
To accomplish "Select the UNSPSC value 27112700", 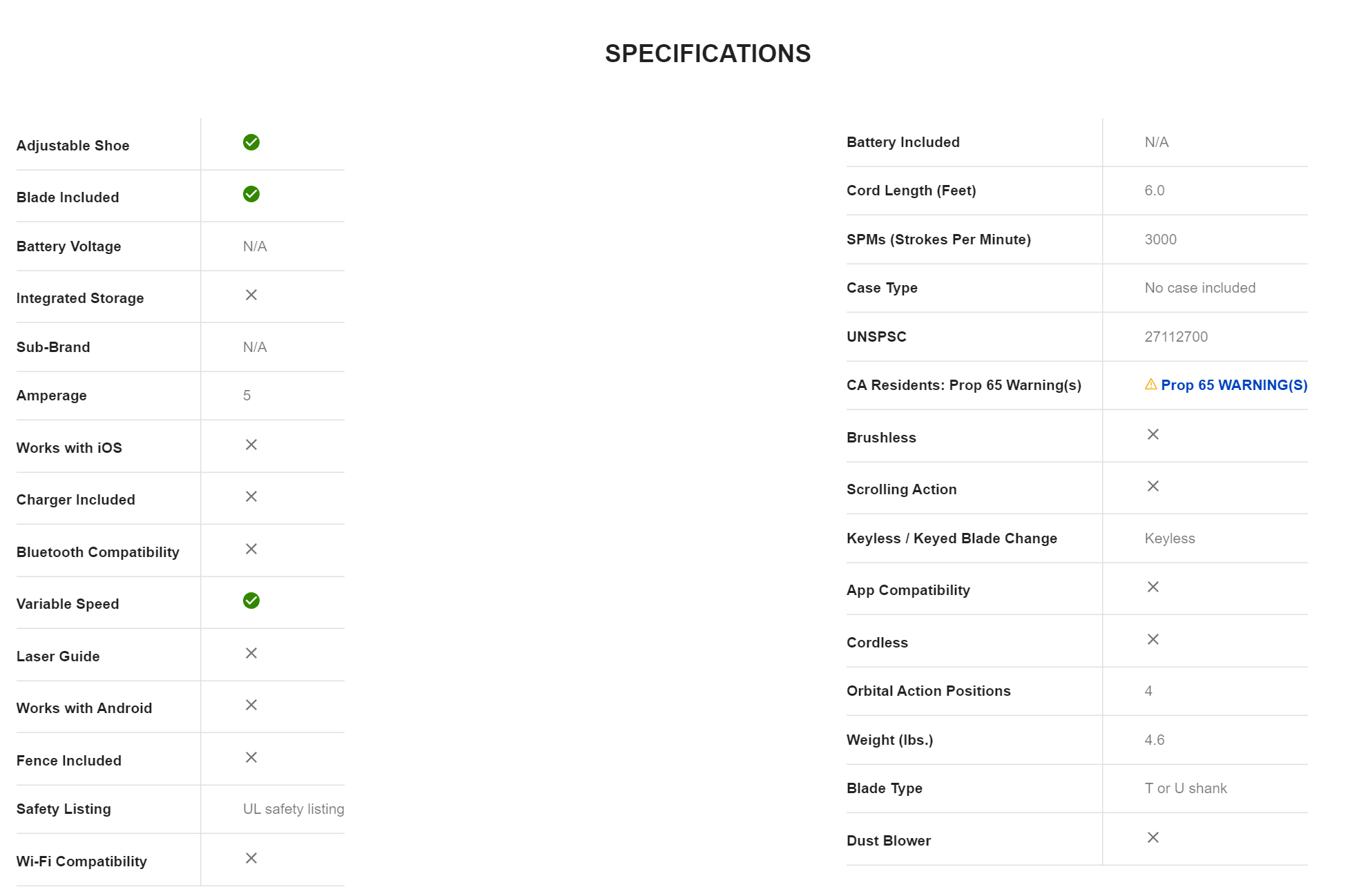I will (x=1176, y=337).
